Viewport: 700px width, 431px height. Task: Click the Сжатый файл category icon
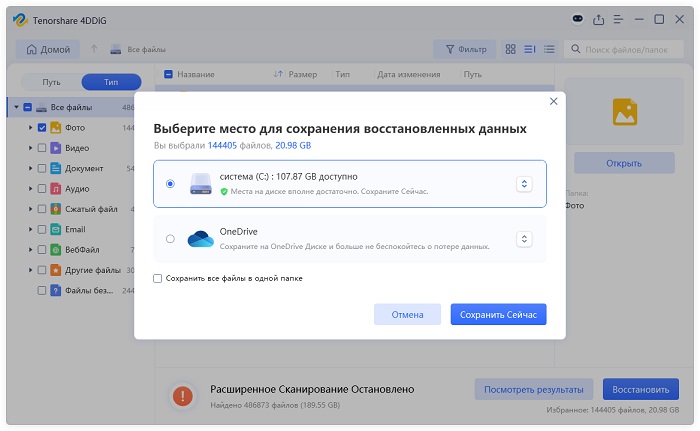click(55, 209)
